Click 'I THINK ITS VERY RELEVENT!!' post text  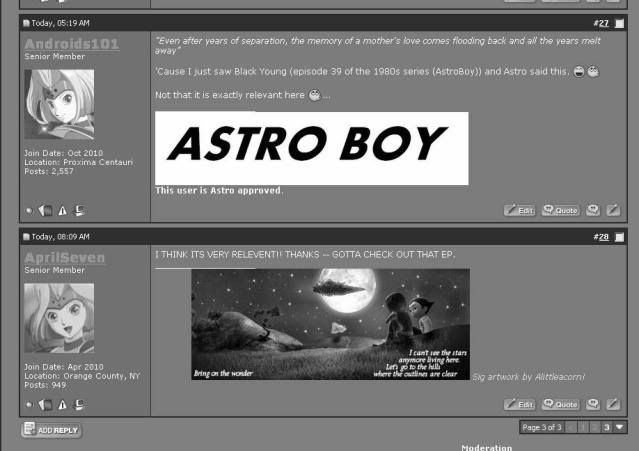[x=218, y=255]
